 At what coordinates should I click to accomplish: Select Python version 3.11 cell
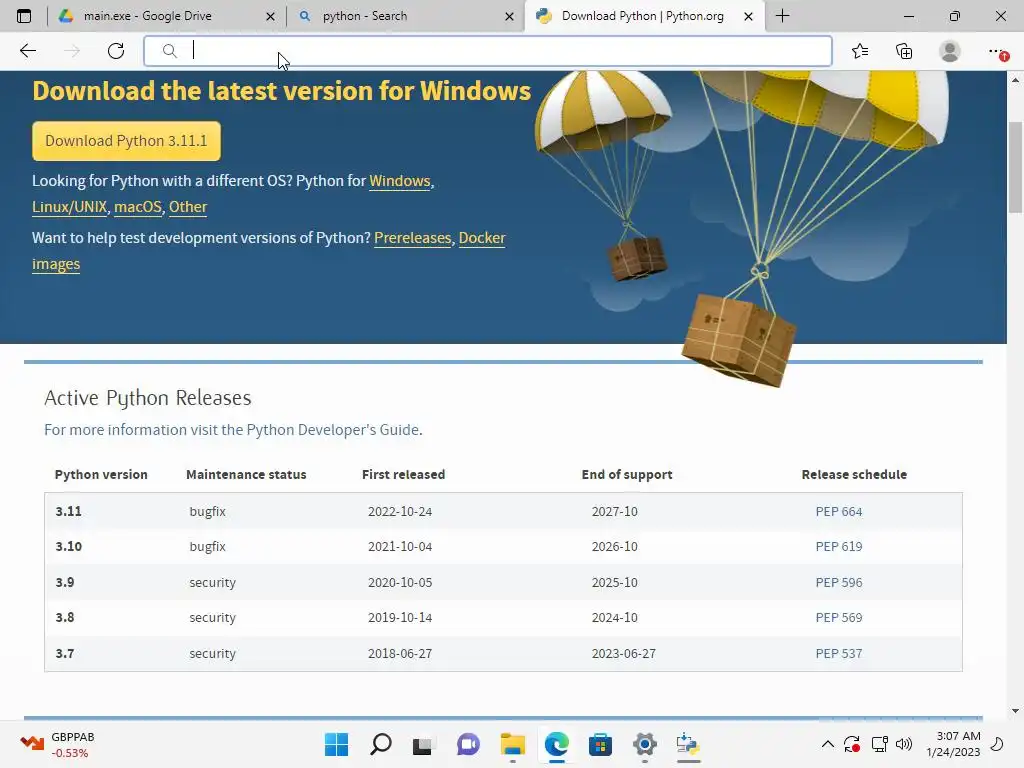69,511
